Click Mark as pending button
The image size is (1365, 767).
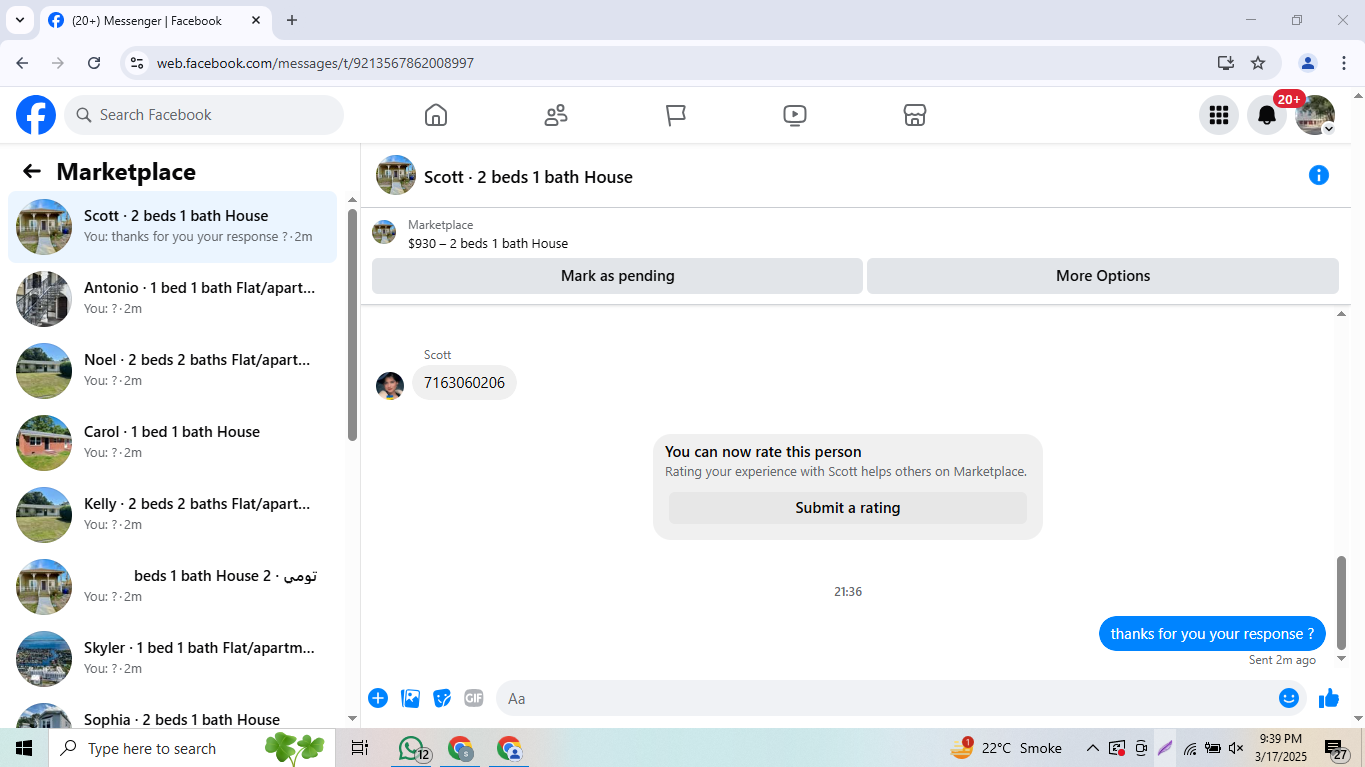click(617, 276)
